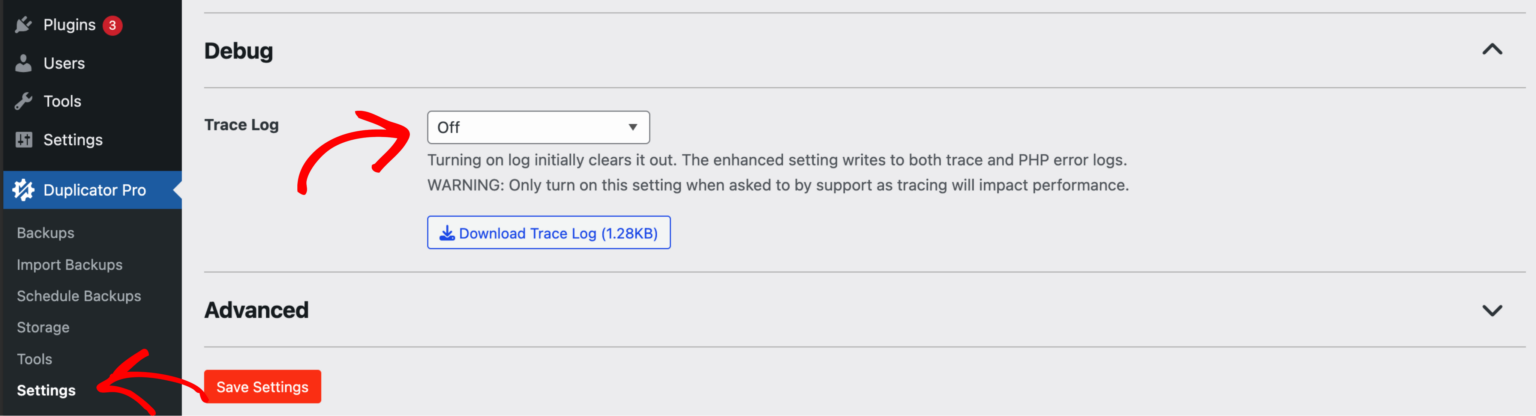Open Schedule Backups submenu item
The height and width of the screenshot is (416, 1536).
click(79, 296)
